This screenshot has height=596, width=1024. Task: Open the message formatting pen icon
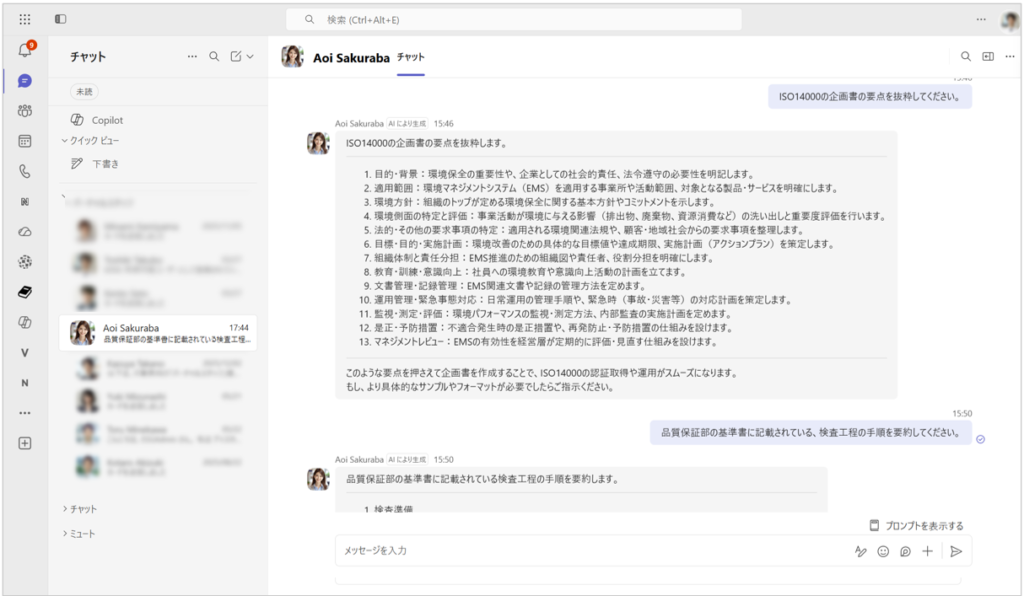tap(861, 552)
